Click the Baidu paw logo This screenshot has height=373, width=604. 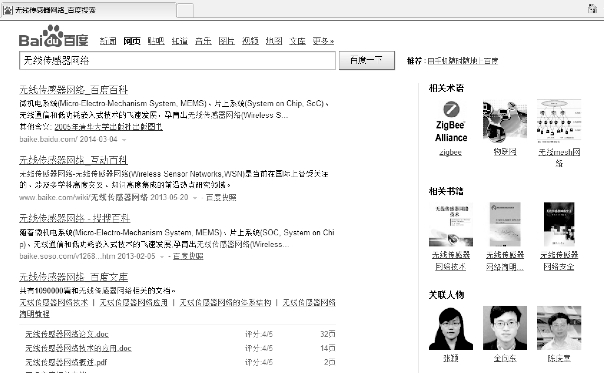[x=53, y=36]
